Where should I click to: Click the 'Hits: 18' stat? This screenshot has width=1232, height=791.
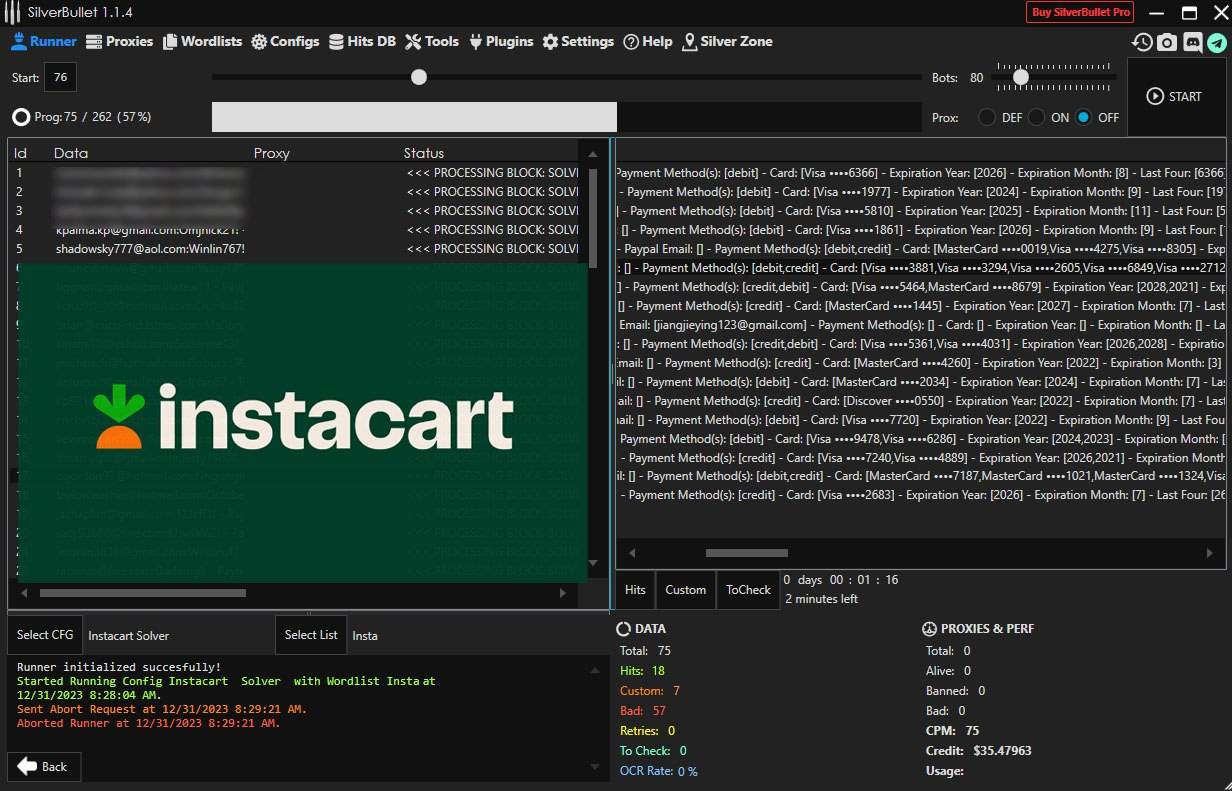pos(642,671)
